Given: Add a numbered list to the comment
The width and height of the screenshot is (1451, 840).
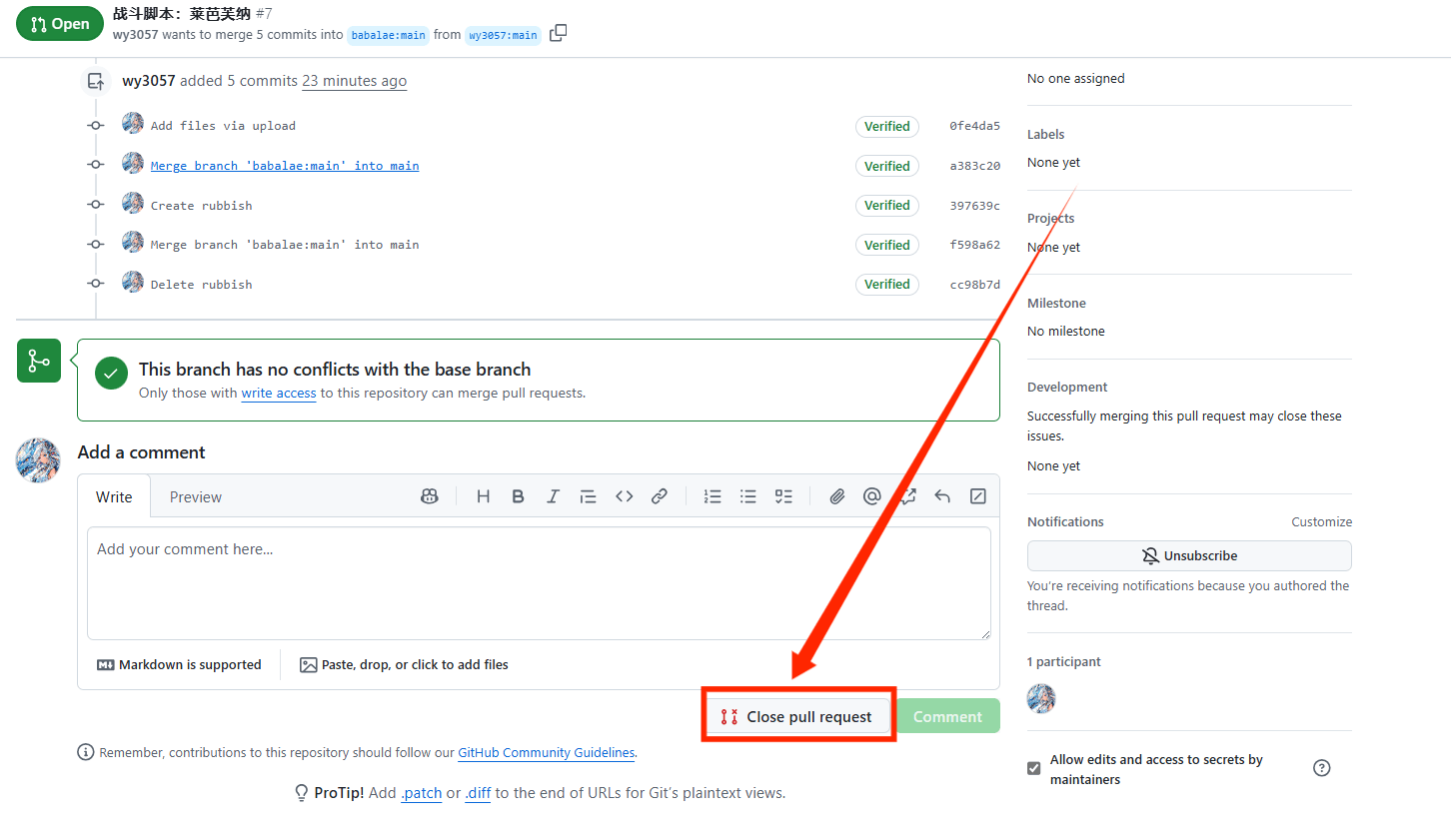Looking at the screenshot, I should coord(713,495).
